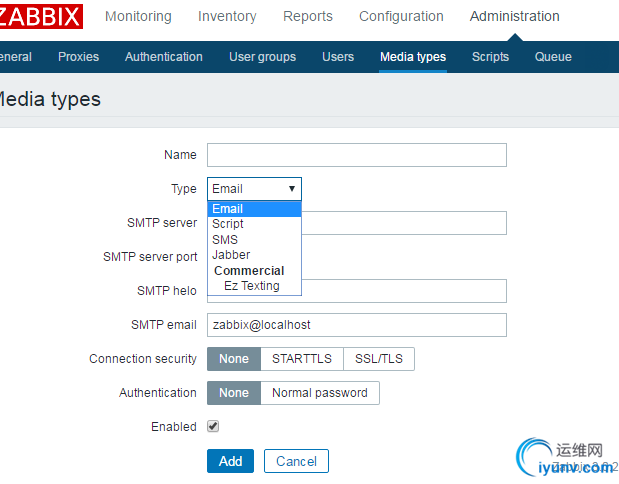
Task: Toggle the Enabled checkbox
Action: (213, 426)
